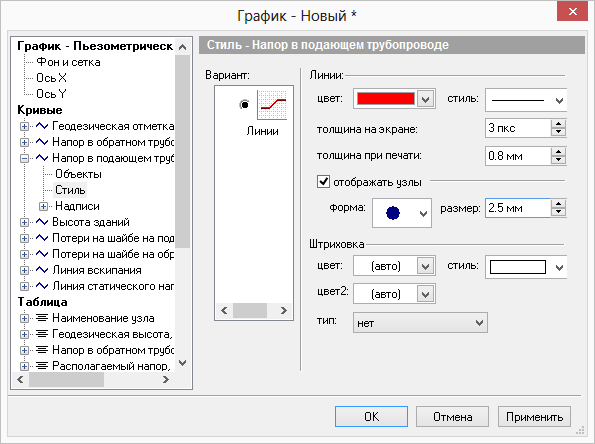Select the Линии variant thumbnail
Viewport: 595px width, 444px height.
[272, 105]
